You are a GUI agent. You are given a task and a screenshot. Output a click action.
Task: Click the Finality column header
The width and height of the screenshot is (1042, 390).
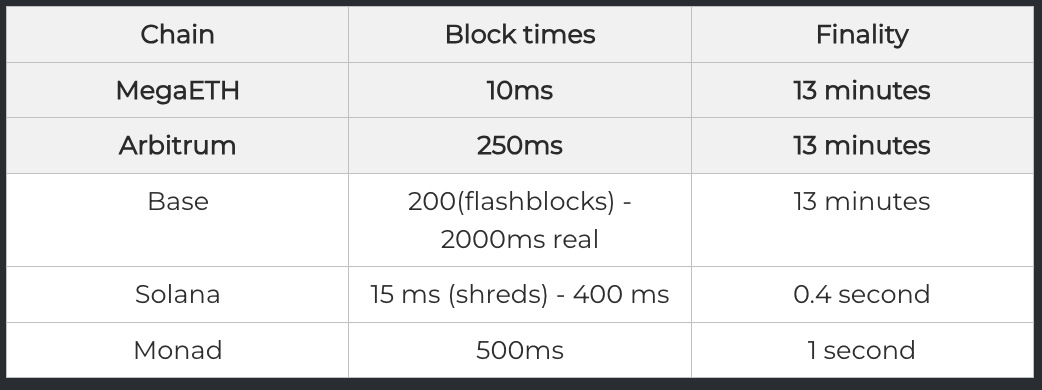pyautogui.click(x=862, y=35)
